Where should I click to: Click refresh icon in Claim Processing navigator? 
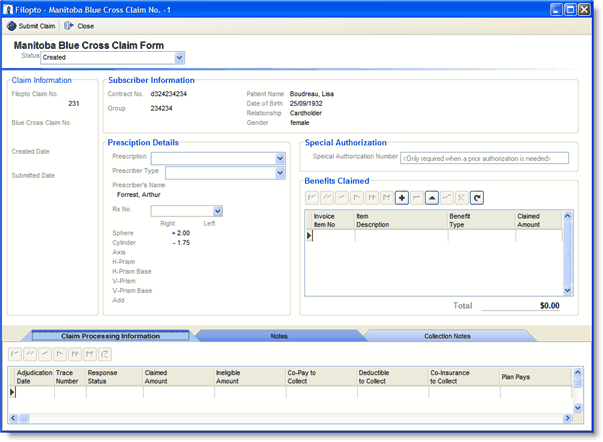pos(105,354)
